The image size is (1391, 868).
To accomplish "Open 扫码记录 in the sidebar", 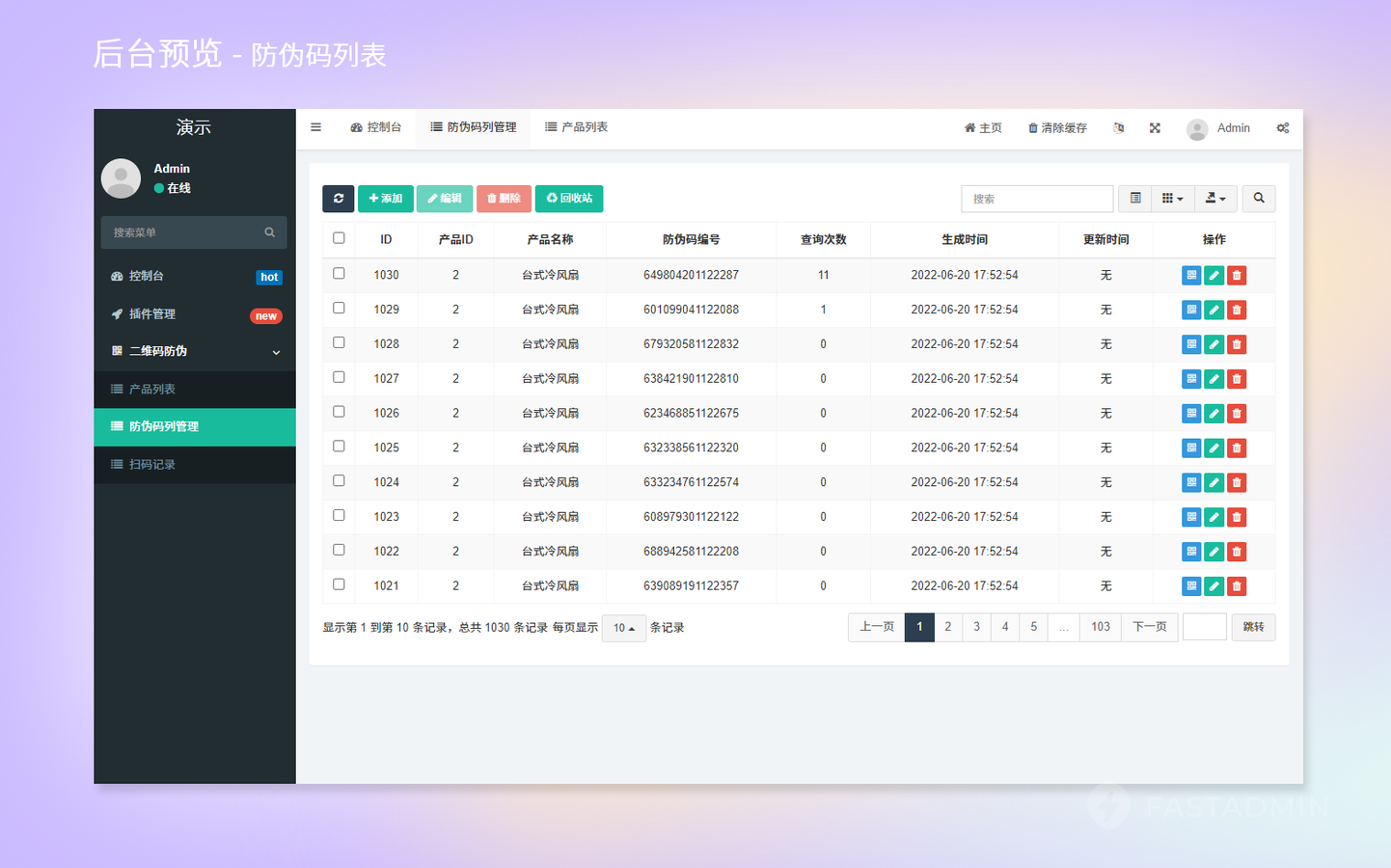I will (x=152, y=465).
